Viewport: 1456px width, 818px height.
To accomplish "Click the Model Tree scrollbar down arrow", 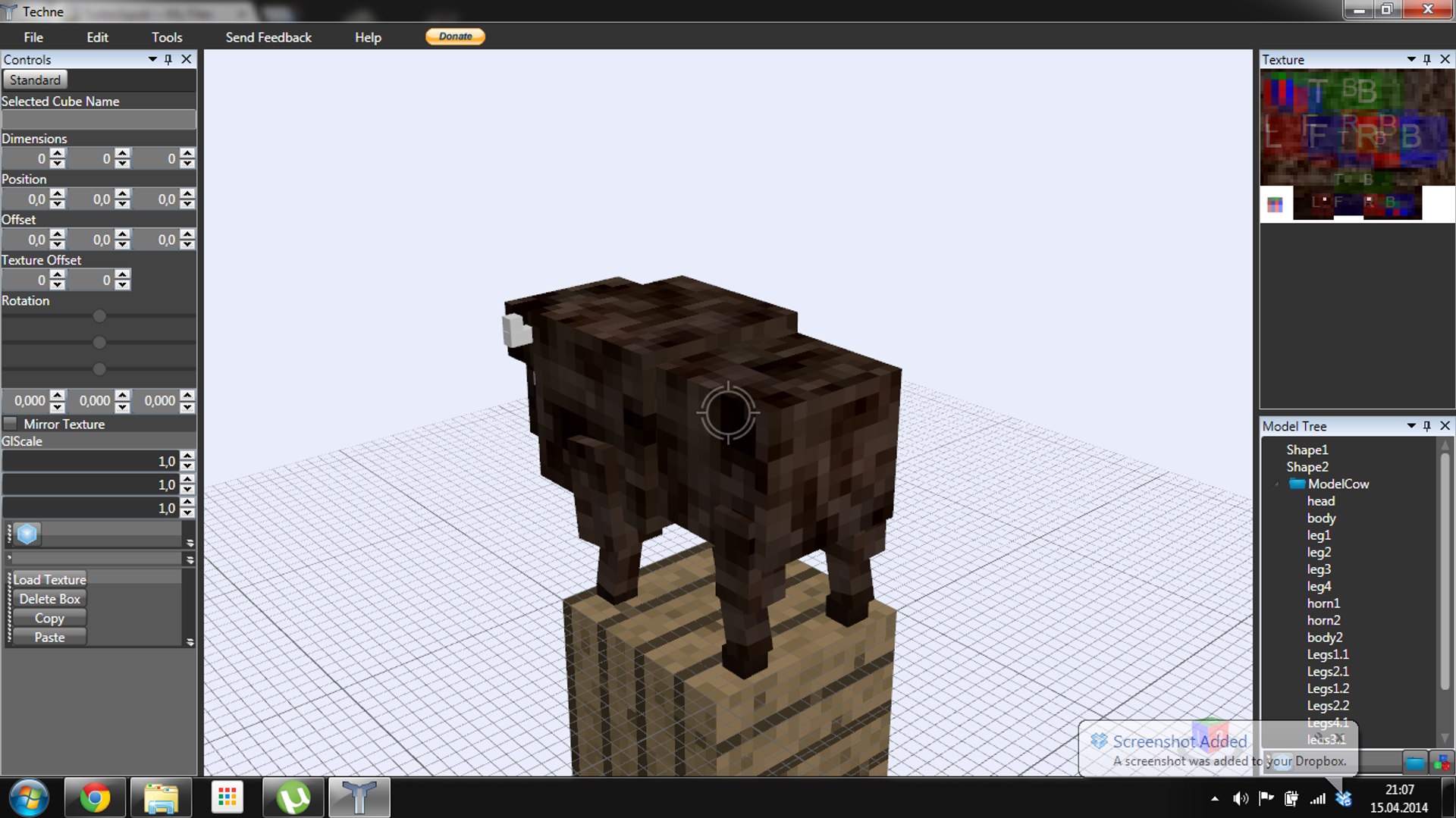I will pyautogui.click(x=1445, y=738).
